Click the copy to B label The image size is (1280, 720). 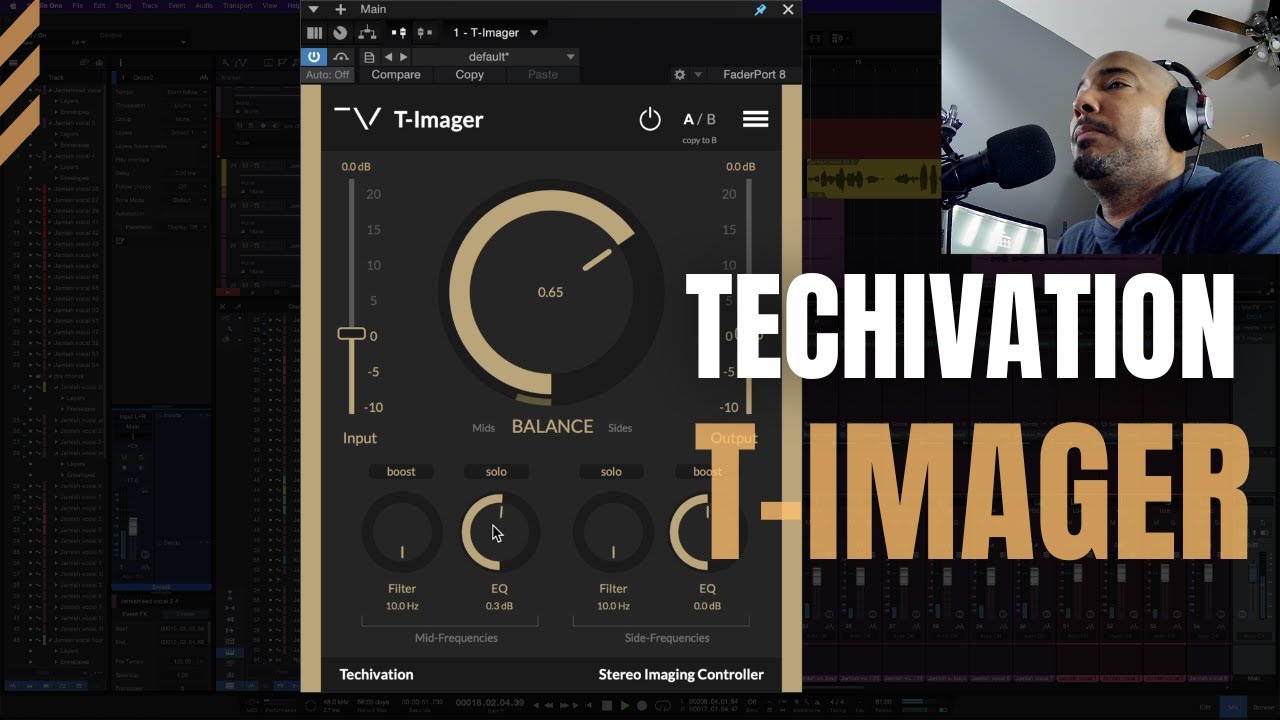(x=699, y=141)
